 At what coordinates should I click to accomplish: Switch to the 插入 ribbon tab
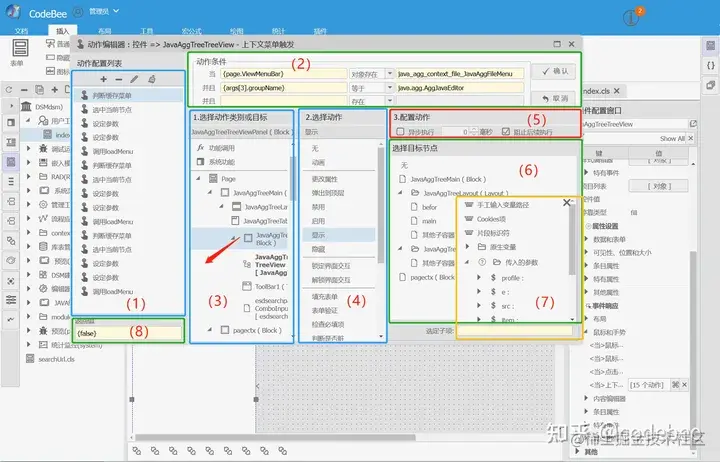click(62, 31)
